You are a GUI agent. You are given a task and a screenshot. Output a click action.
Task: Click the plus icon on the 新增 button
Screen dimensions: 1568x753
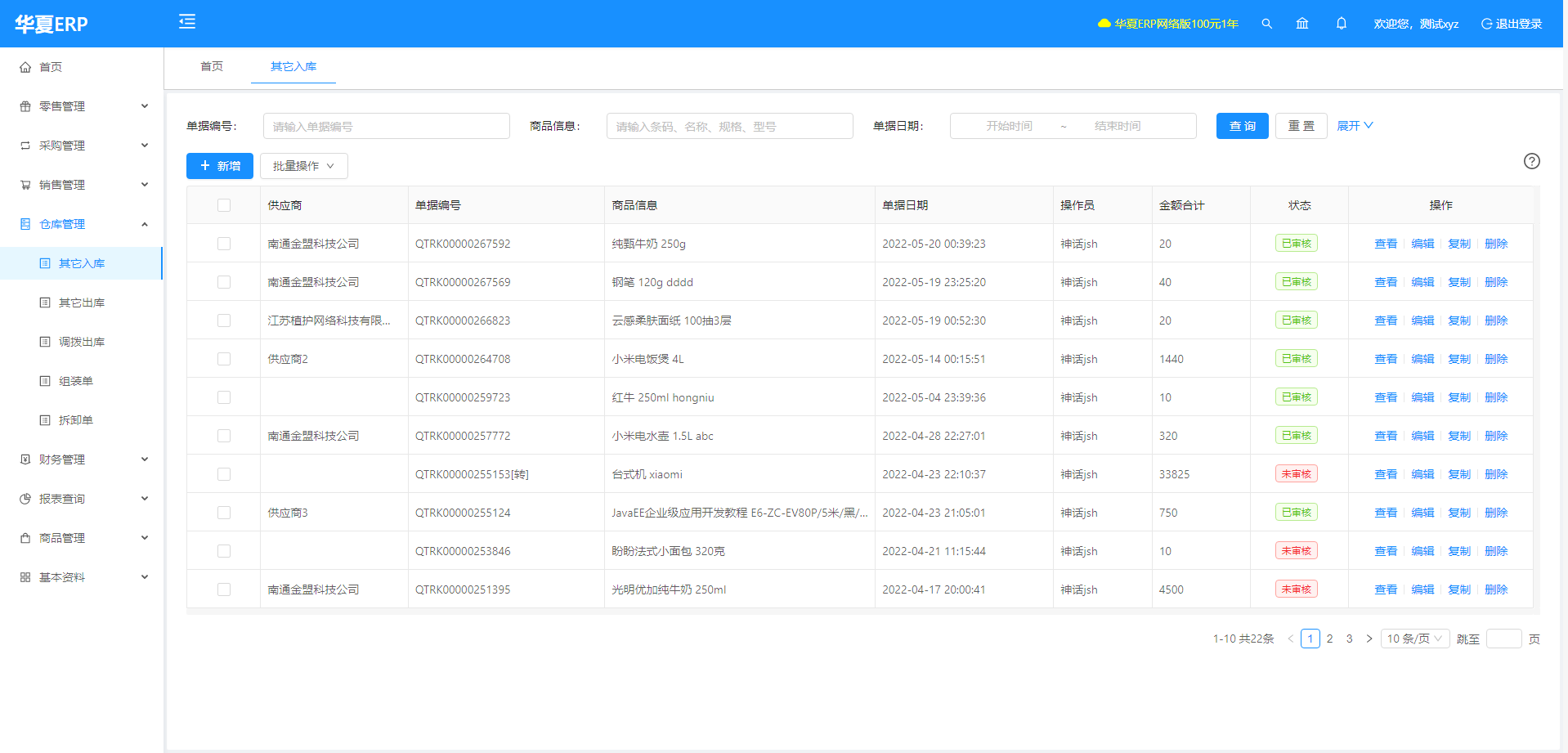click(x=205, y=165)
